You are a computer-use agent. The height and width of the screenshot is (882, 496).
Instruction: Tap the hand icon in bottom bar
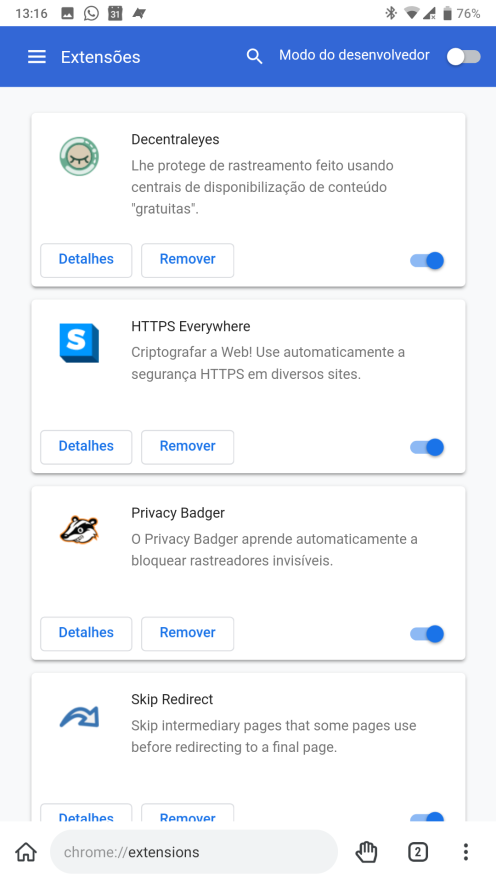(366, 852)
